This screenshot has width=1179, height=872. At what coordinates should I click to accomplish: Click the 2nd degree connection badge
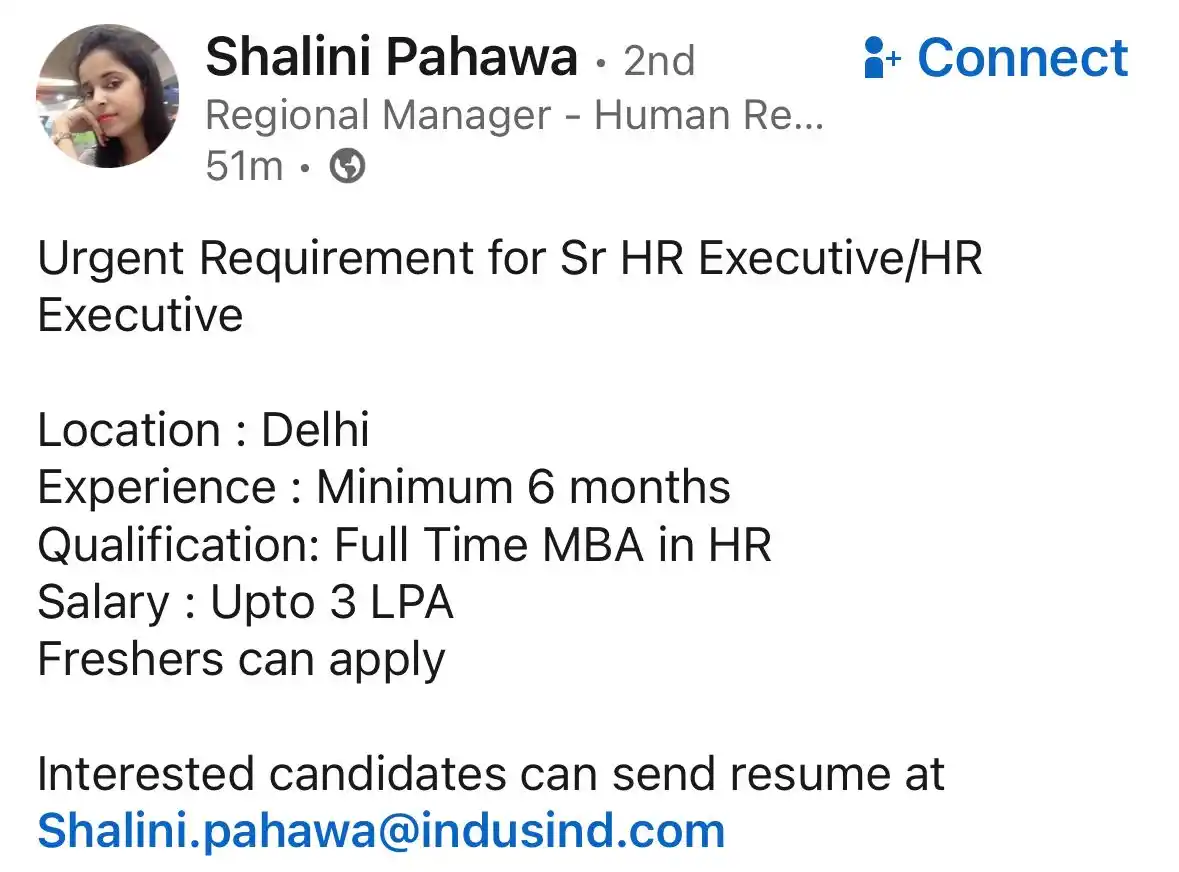pos(659,61)
